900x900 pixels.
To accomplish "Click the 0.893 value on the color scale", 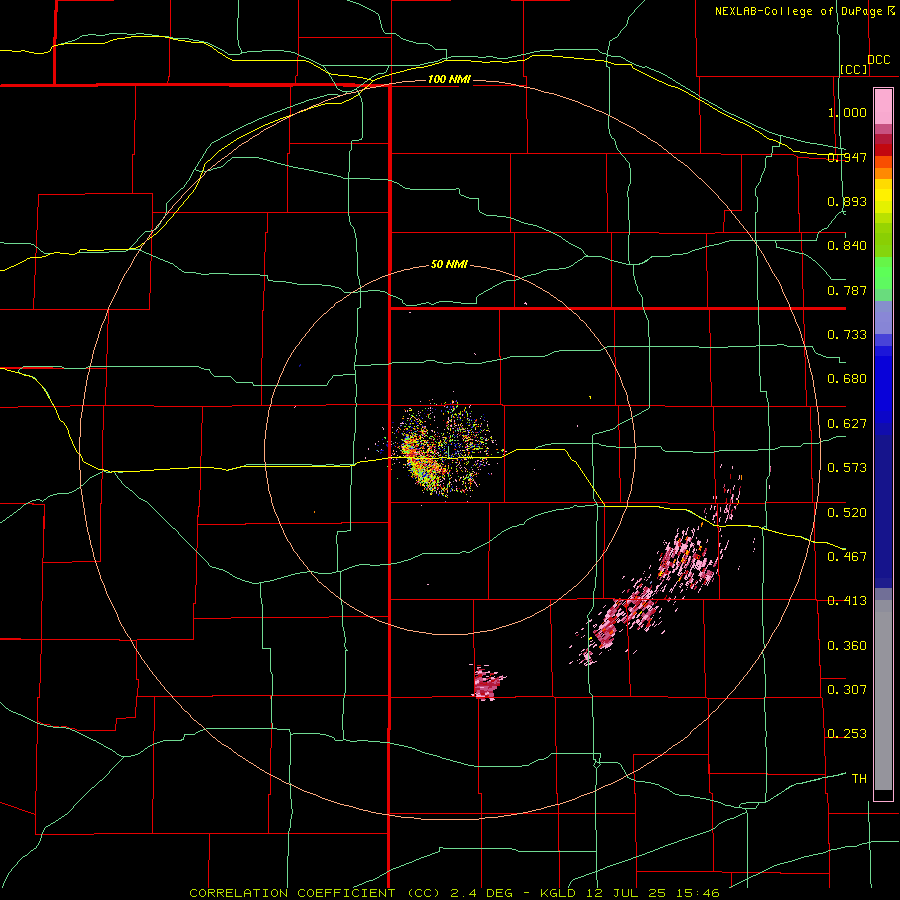I will [x=847, y=201].
